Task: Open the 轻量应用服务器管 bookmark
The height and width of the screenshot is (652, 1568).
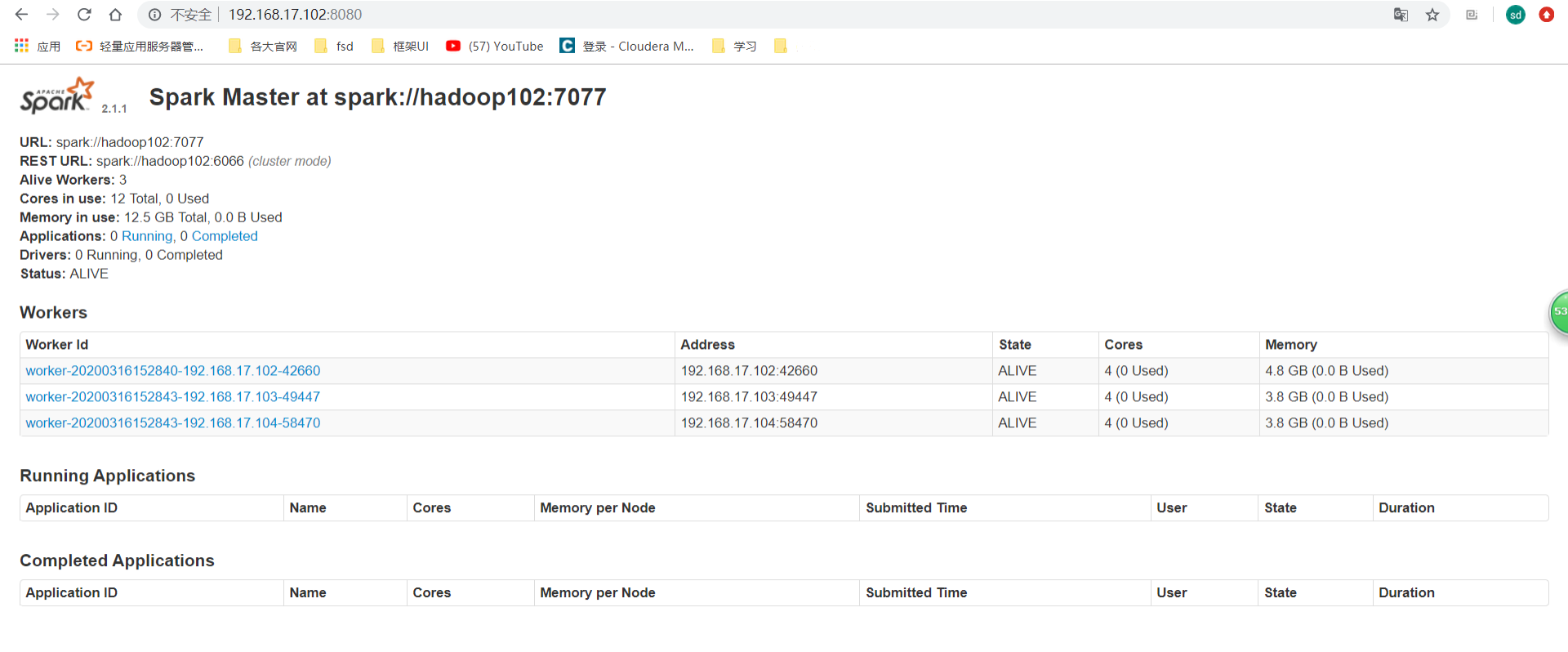Action: pos(140,47)
